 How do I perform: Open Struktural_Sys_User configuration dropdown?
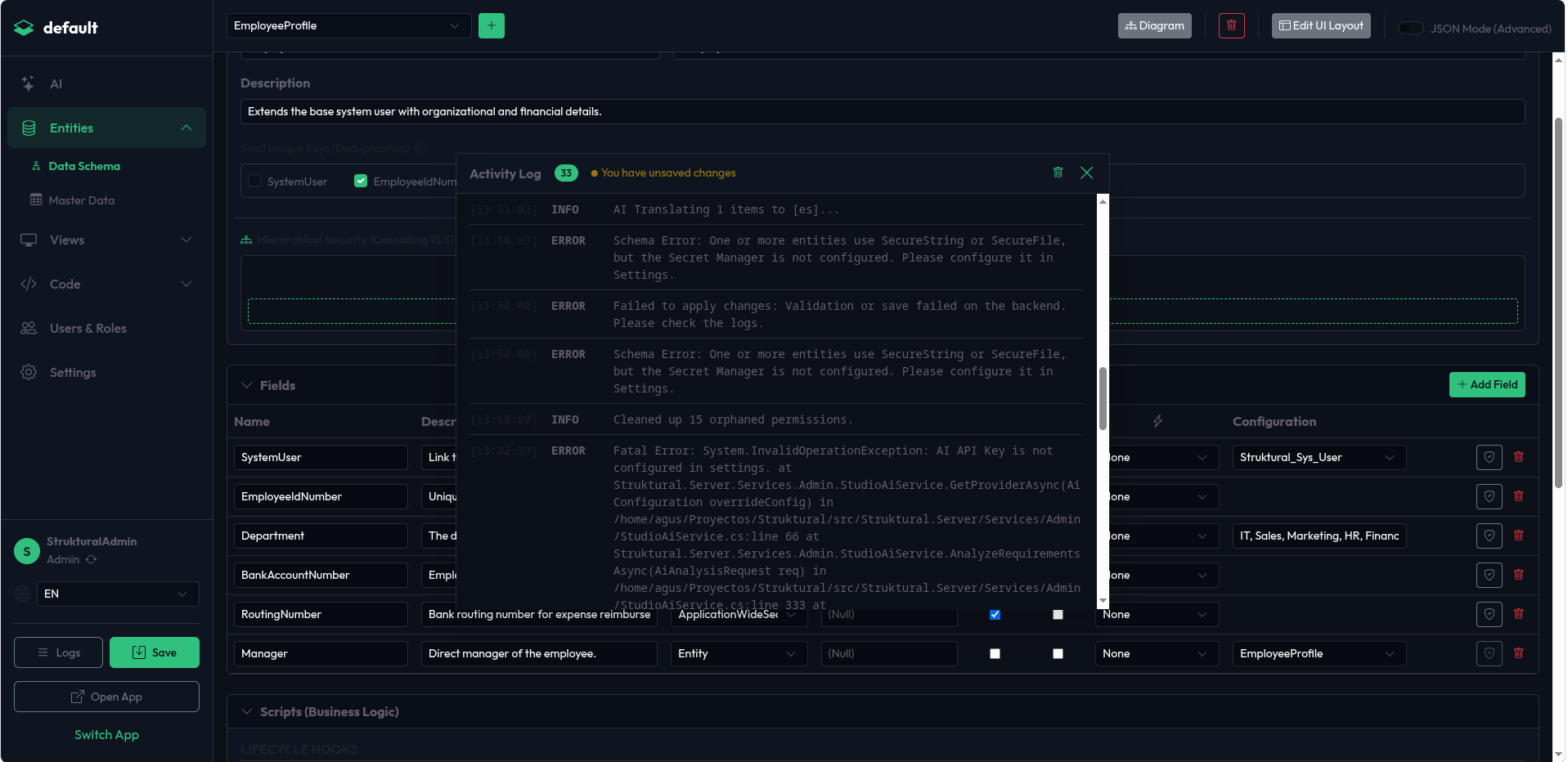(1319, 457)
